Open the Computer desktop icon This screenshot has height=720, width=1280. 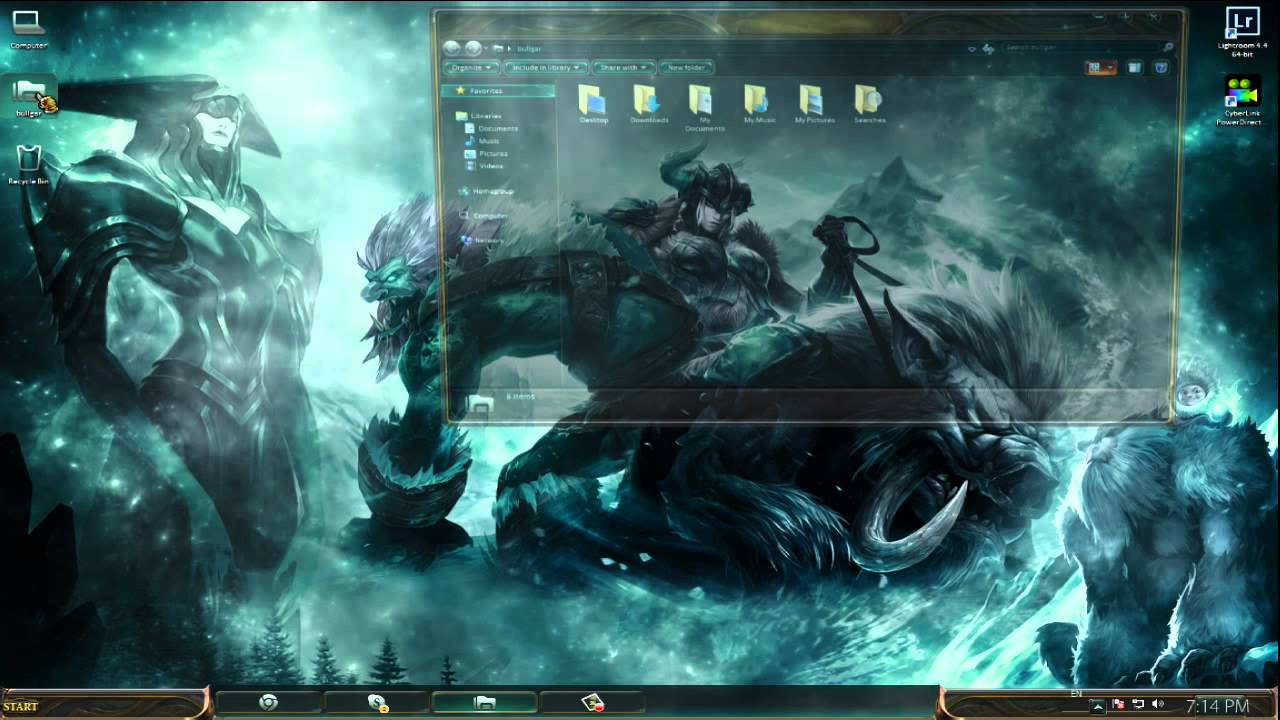click(27, 29)
